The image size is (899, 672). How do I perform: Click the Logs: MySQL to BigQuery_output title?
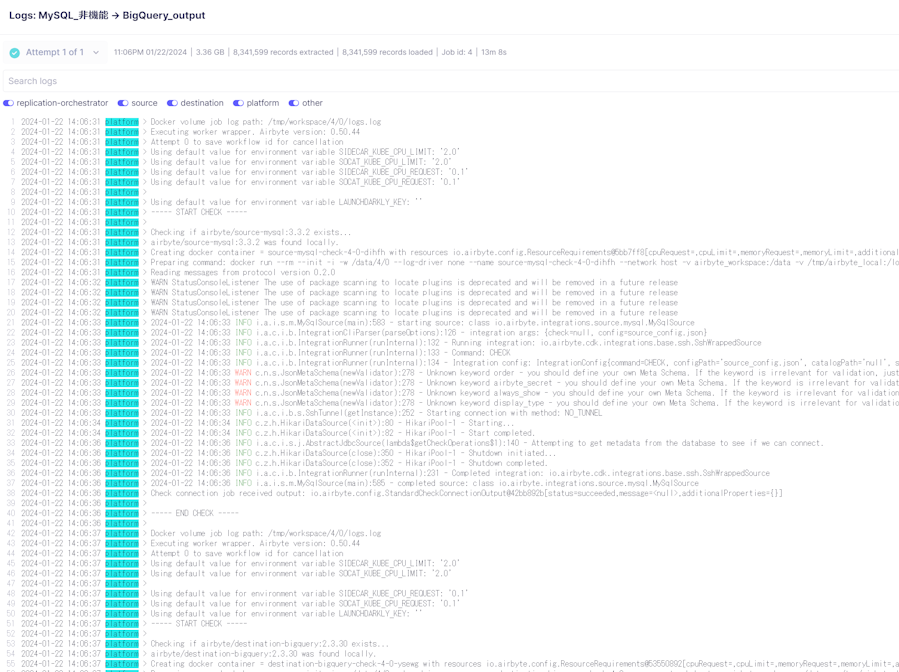point(107,15)
